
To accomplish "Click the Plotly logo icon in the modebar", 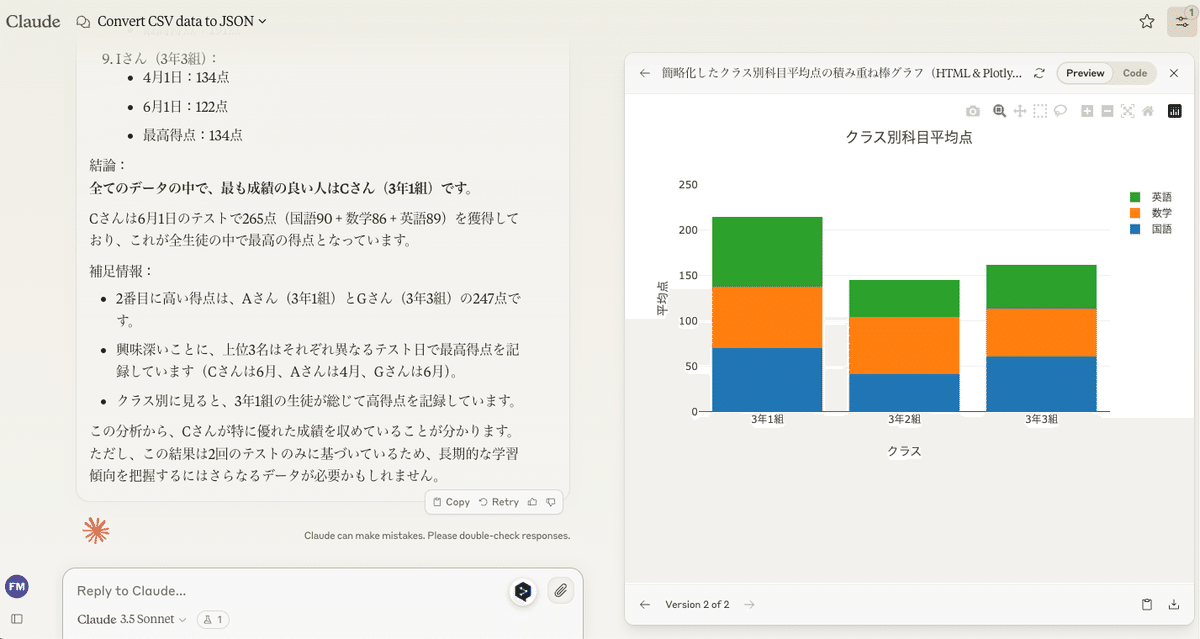I will [1175, 111].
